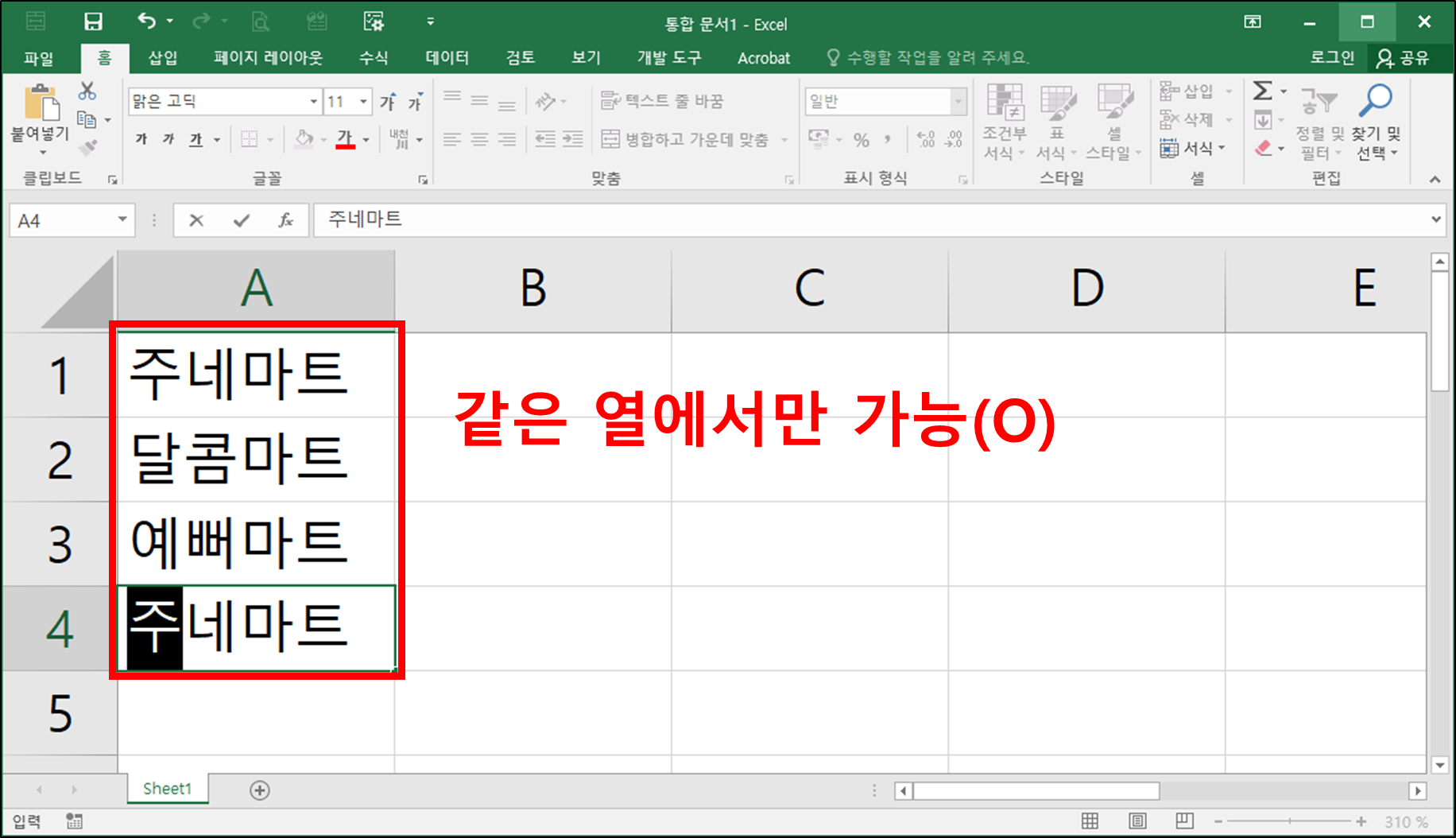
Task: Apply red font color (가 with red bar)
Action: [345, 139]
